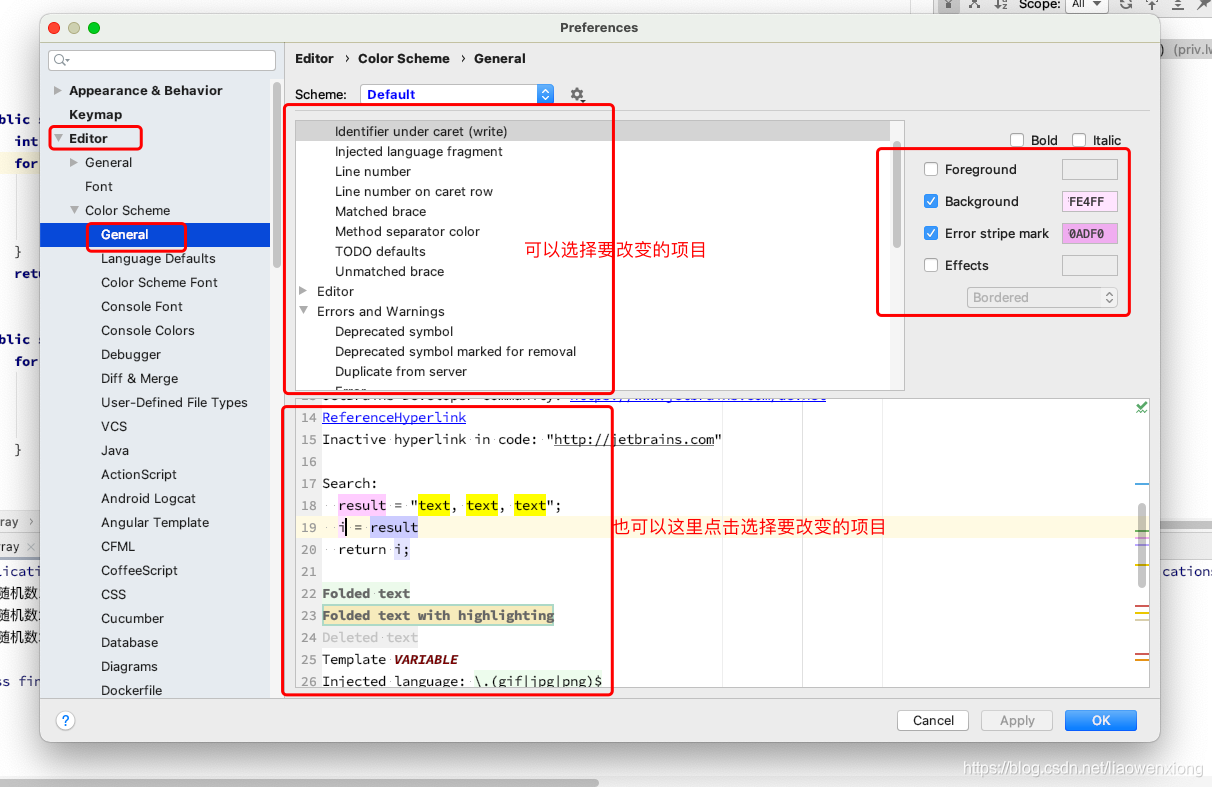The width and height of the screenshot is (1212, 787).
Task: Select Matched brace option
Action: pyautogui.click(x=380, y=211)
